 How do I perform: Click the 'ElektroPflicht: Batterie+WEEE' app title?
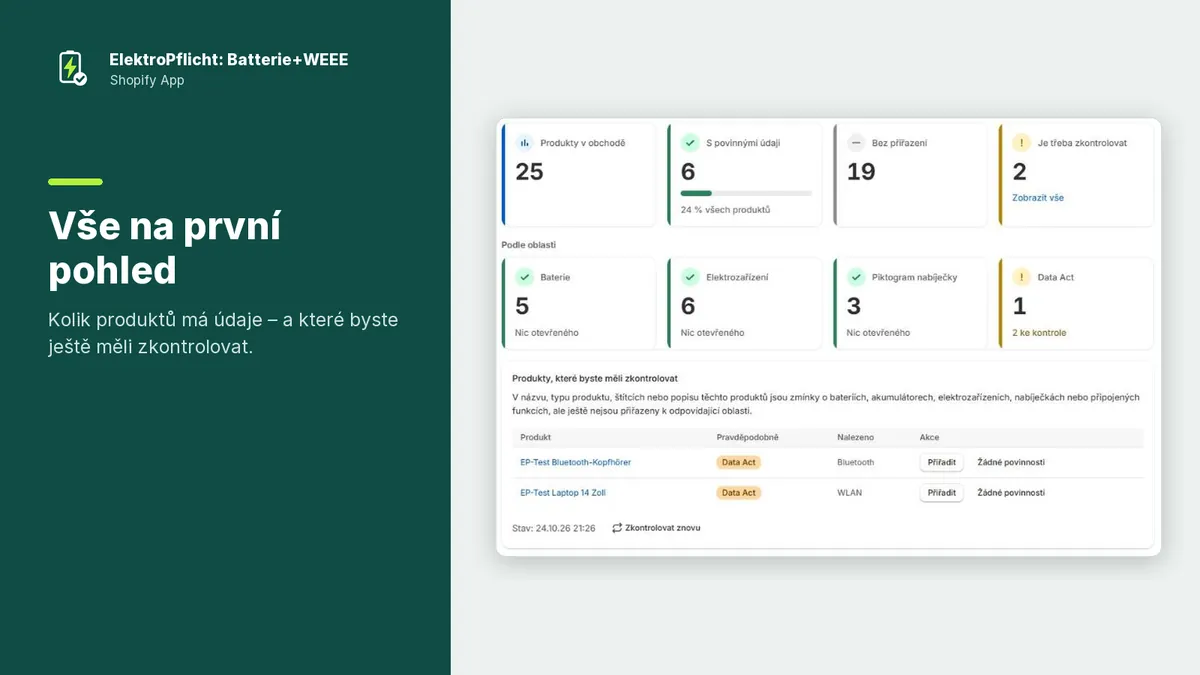(x=229, y=59)
